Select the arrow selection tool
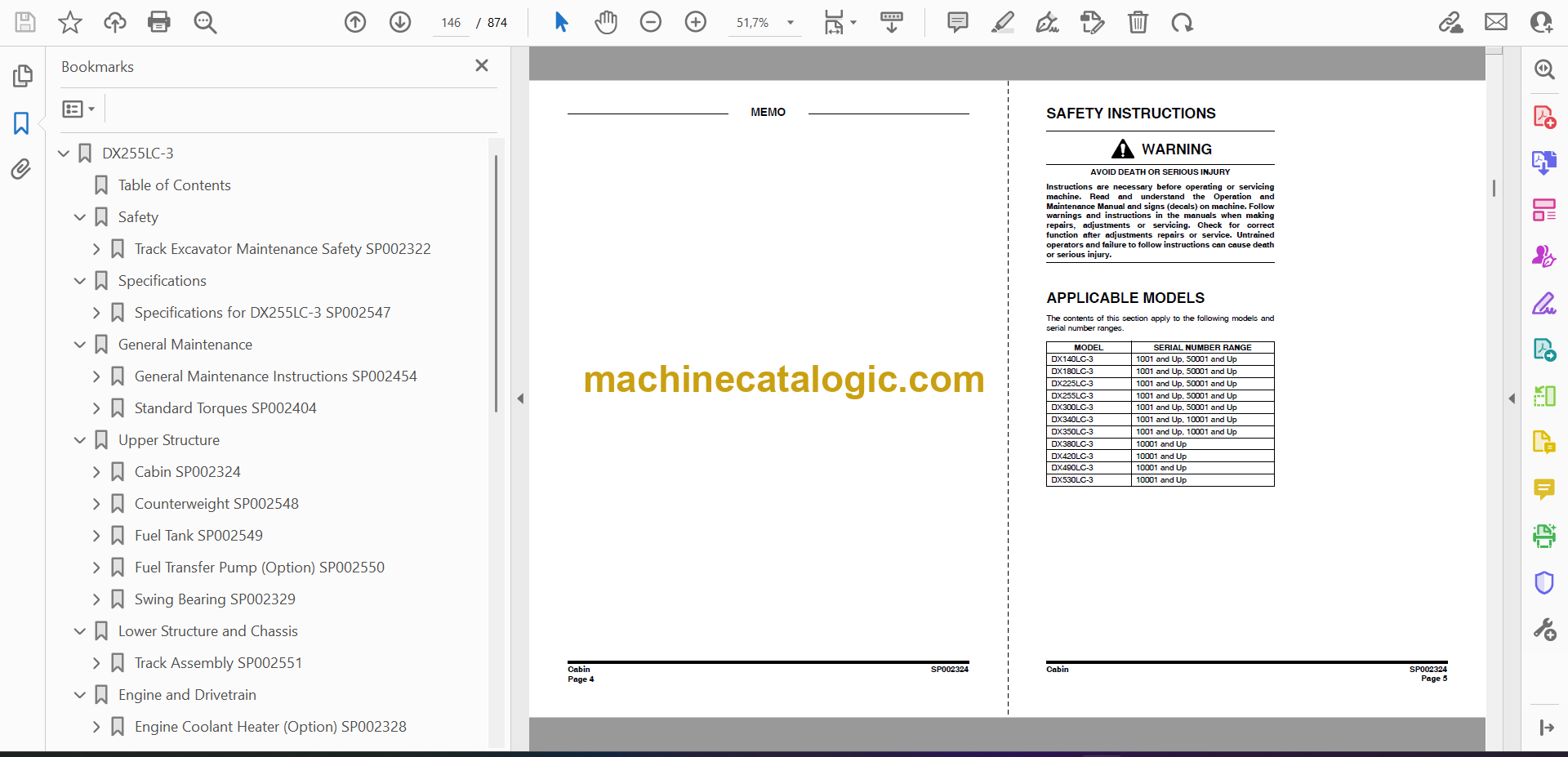1568x757 pixels. pos(561,22)
